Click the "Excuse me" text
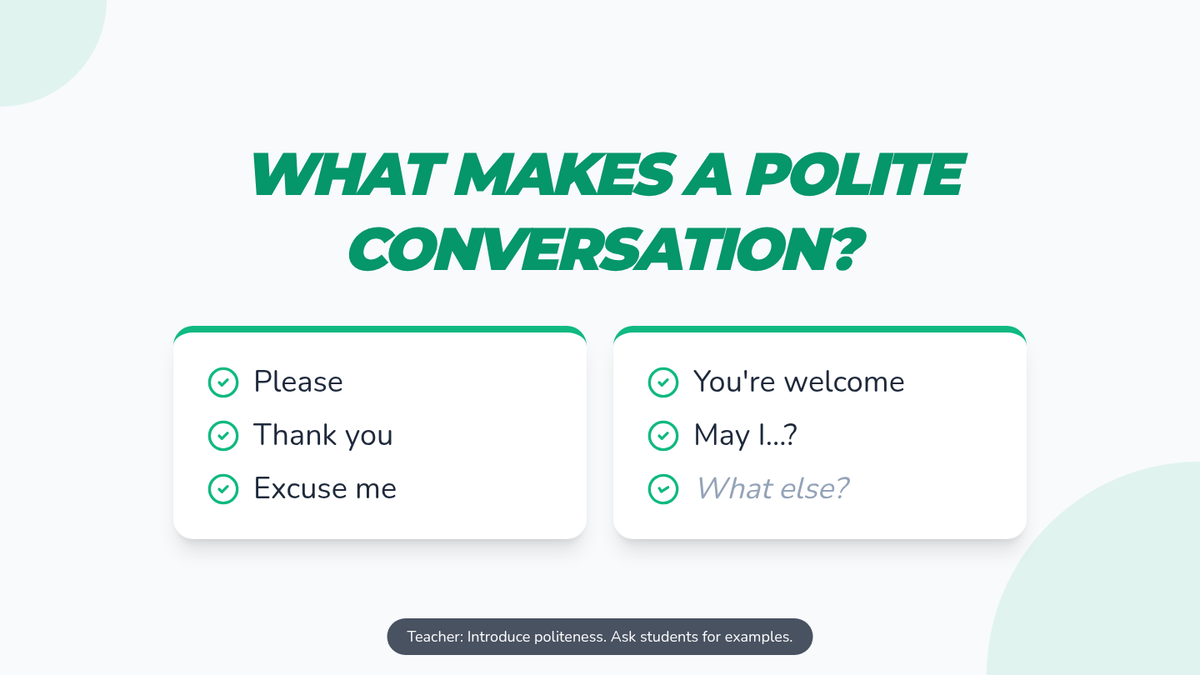 (x=325, y=489)
